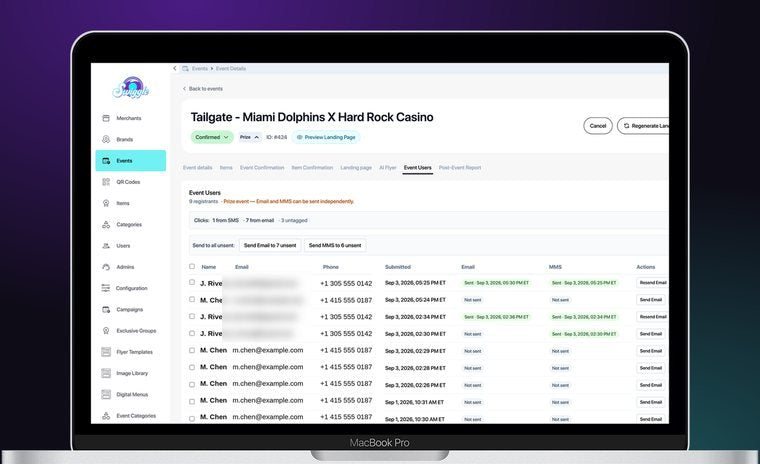
Task: Expand the Prize type dropdown
Action: pos(250,137)
